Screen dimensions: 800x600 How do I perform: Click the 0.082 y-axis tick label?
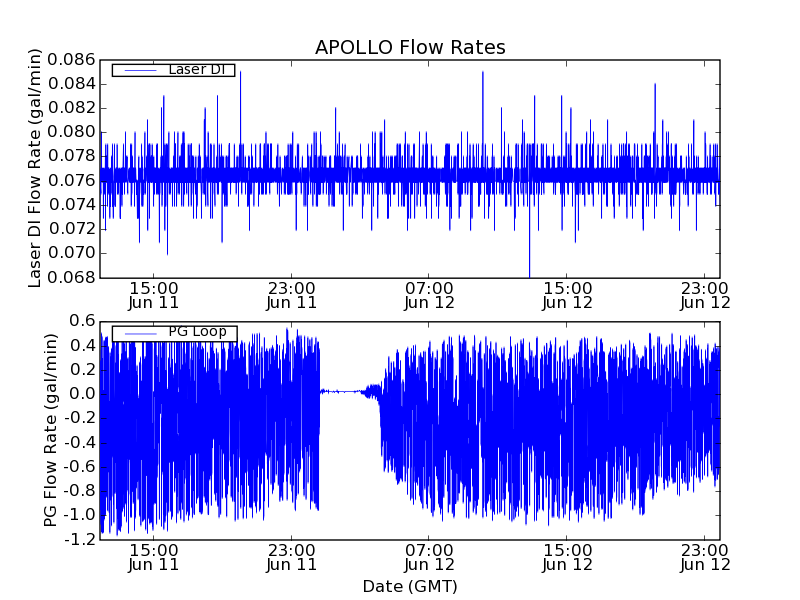(x=71, y=108)
